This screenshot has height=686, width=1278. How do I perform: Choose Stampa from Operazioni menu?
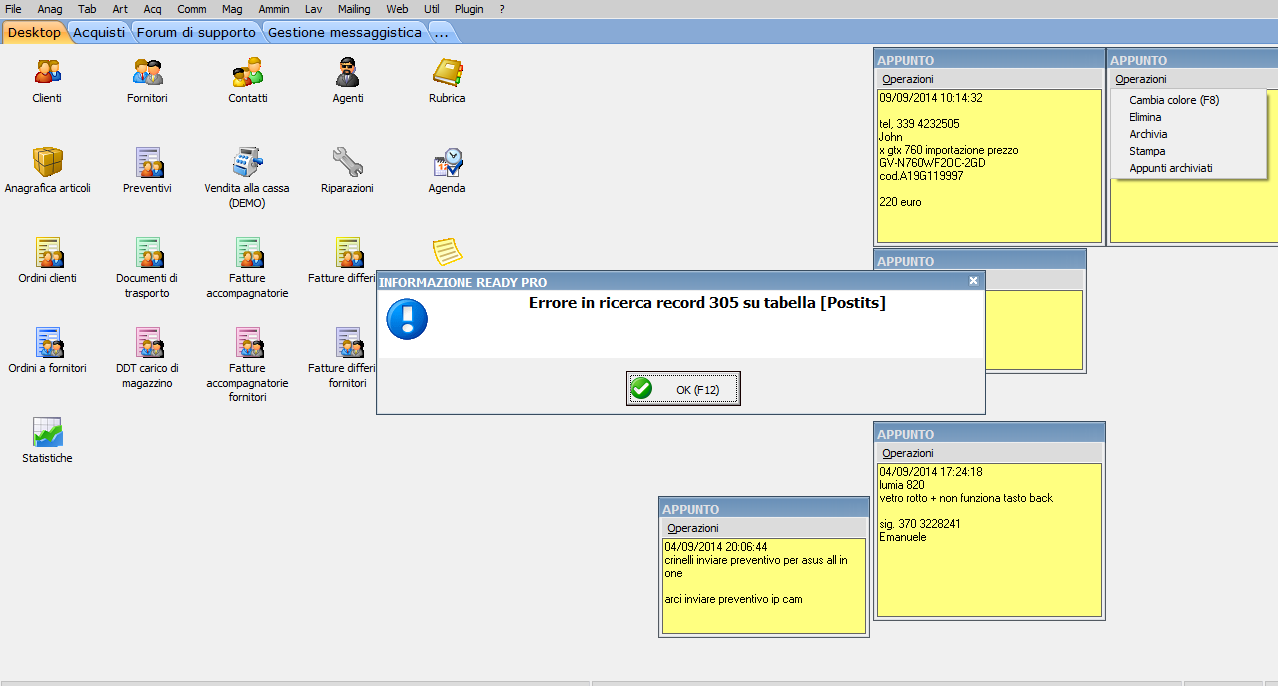tap(1147, 151)
